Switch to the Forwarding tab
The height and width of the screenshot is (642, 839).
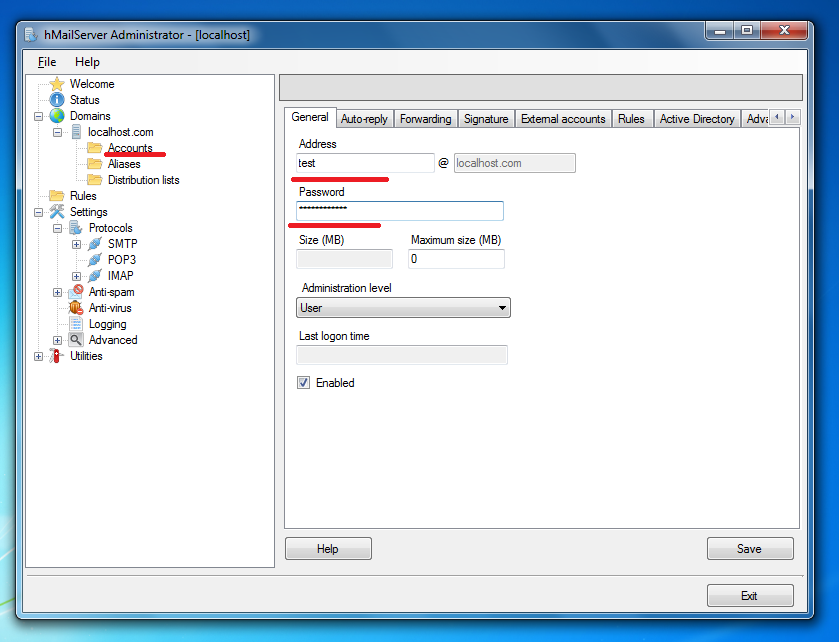click(x=426, y=119)
